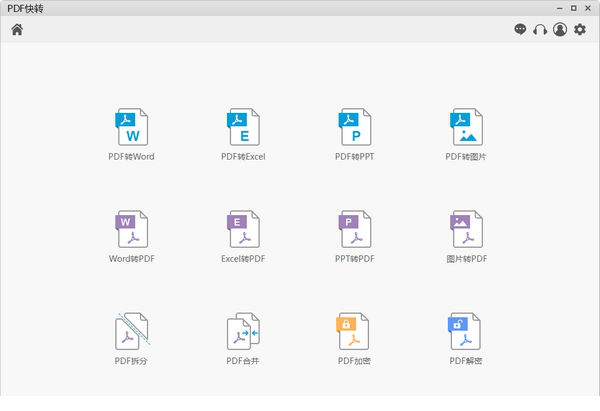
Task: Click the PDF转Word text label
Action: (x=132, y=157)
